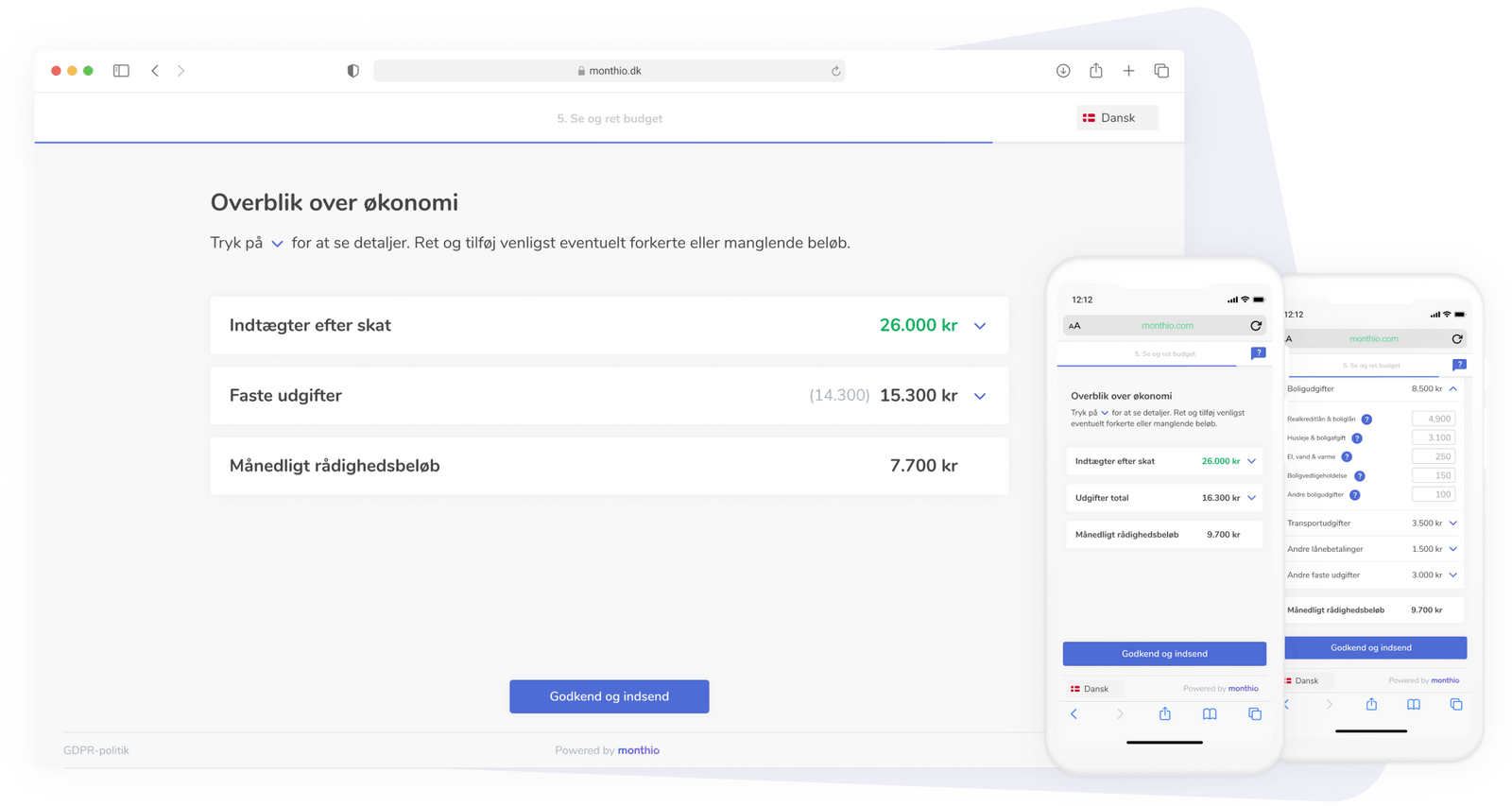This screenshot has width=1512, height=806.
Task: Expand the Transportudgifter row
Action: pyautogui.click(x=1453, y=523)
